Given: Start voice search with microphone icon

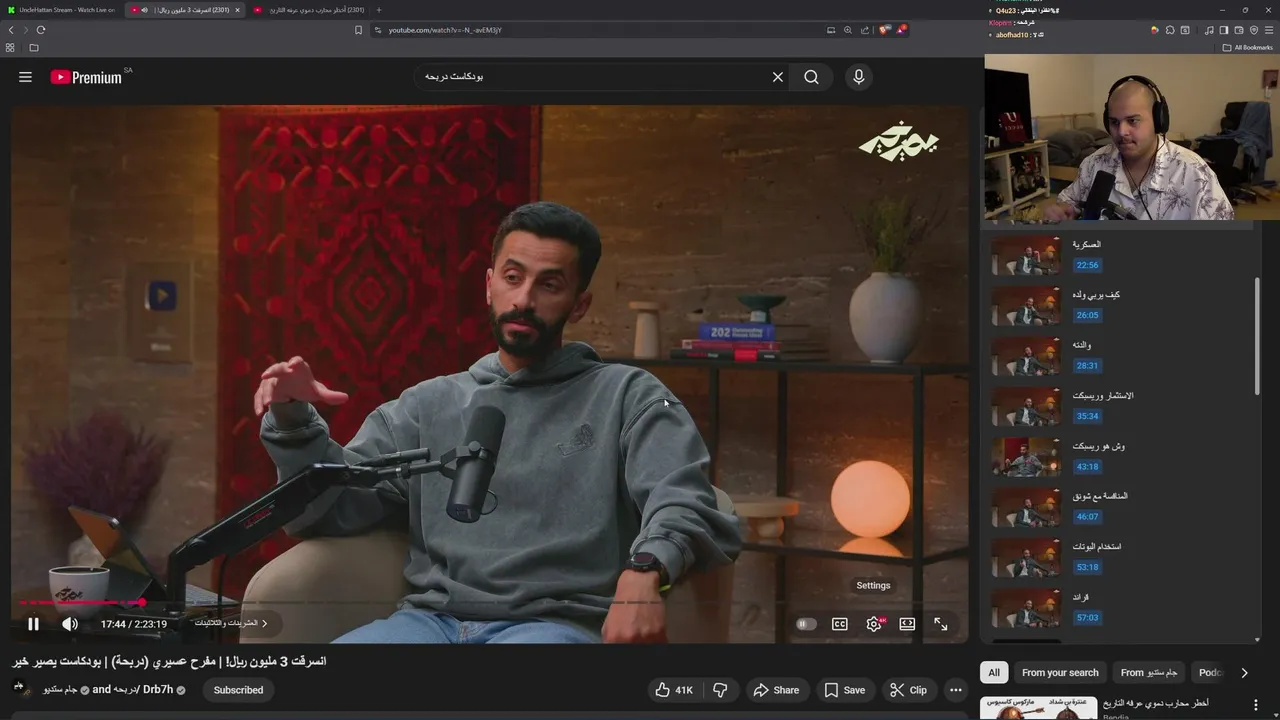Looking at the screenshot, I should pos(859,77).
